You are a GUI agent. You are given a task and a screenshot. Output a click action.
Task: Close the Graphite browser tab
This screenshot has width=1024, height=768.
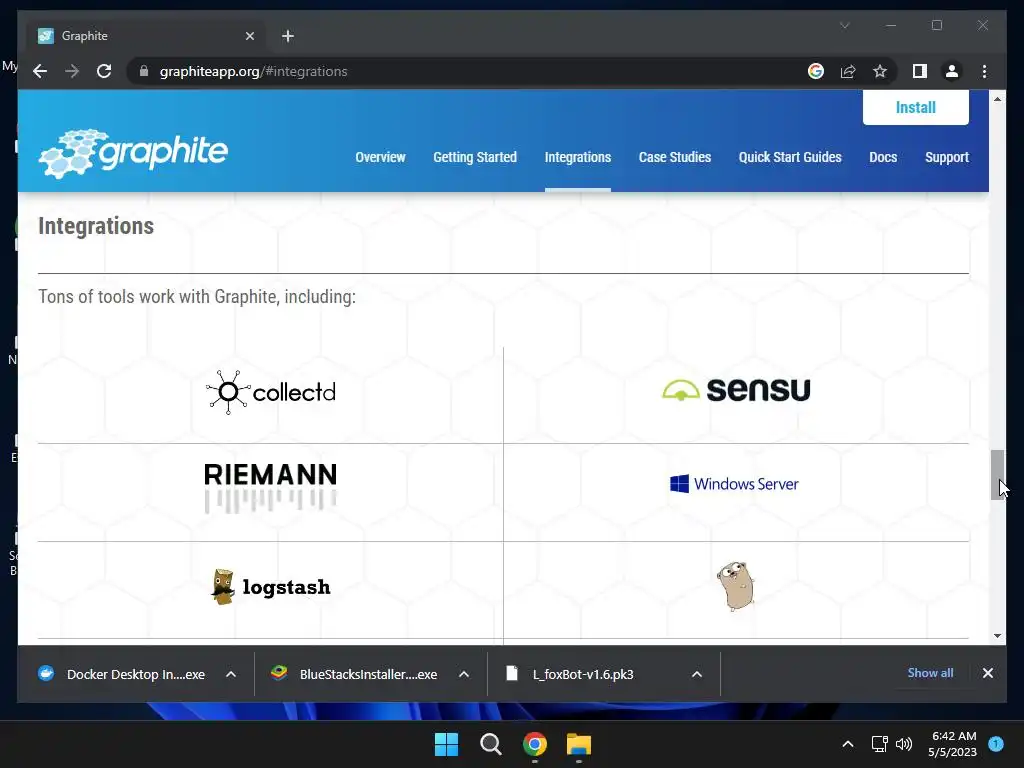tap(249, 36)
